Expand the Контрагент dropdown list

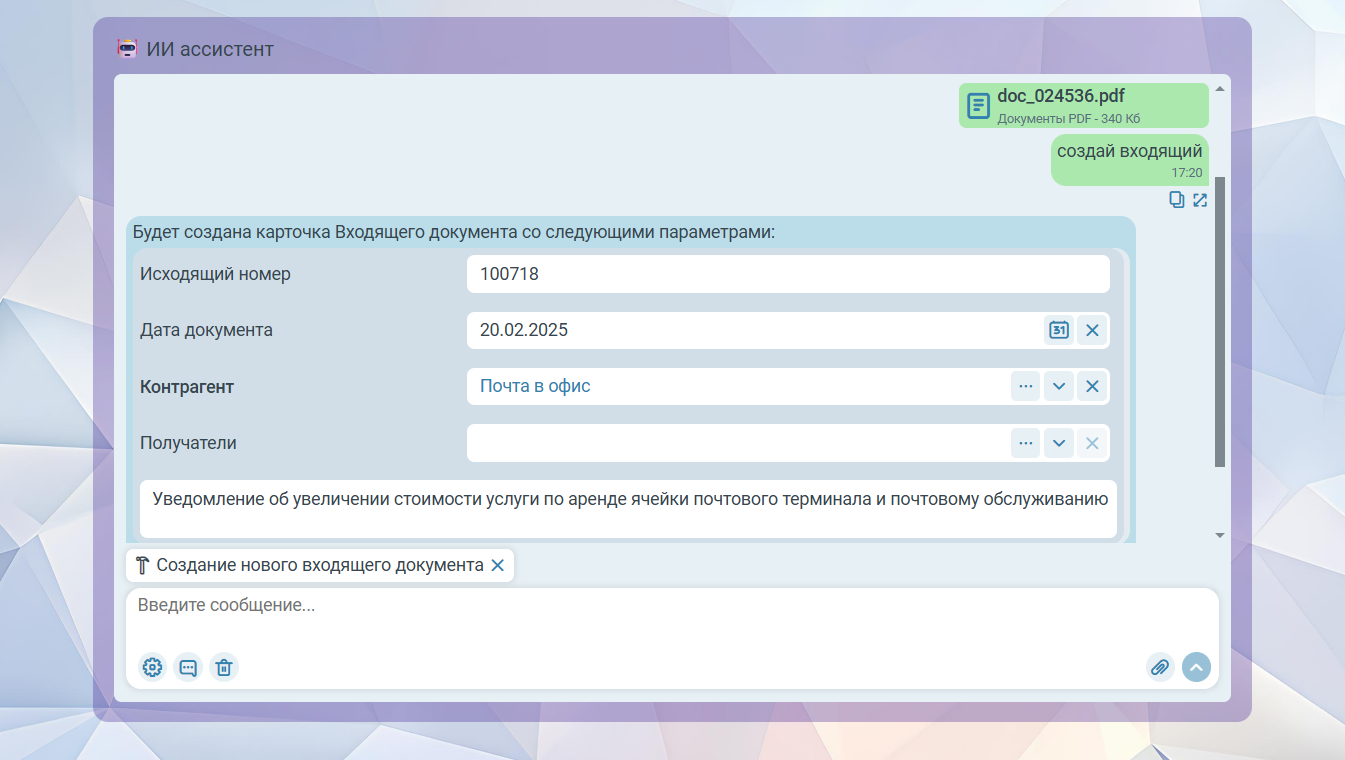(1059, 386)
